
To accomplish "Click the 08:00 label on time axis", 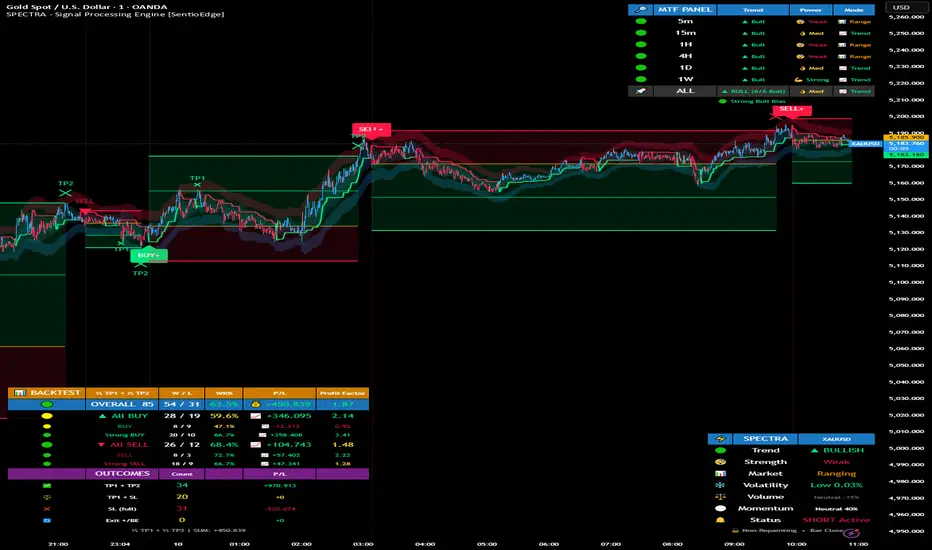I will [672, 544].
